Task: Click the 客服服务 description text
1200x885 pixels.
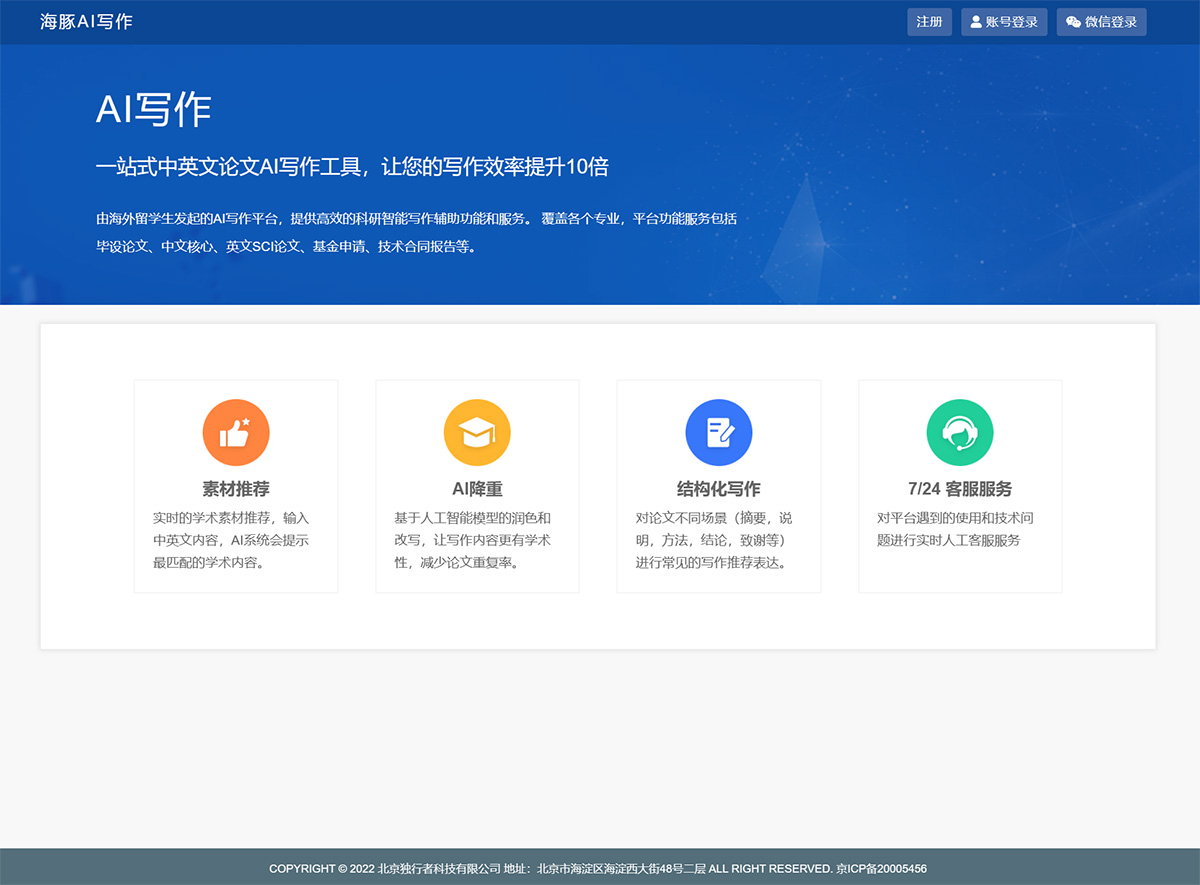Action: pyautogui.click(x=955, y=529)
